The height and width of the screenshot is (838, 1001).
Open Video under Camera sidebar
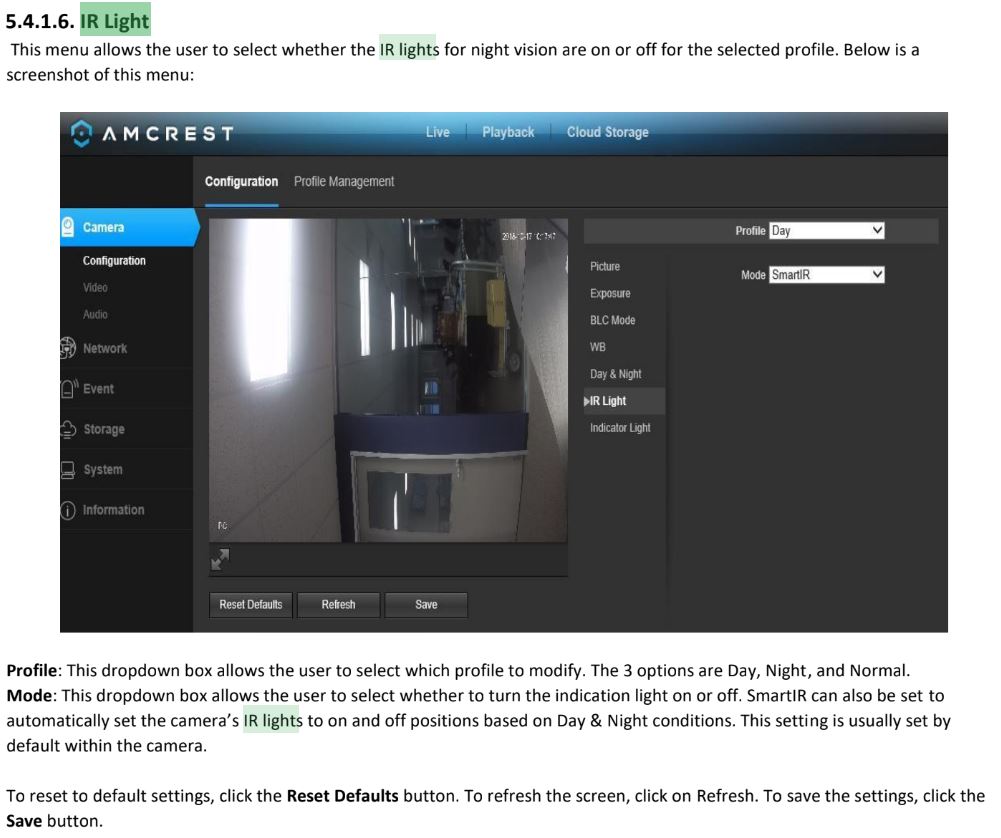95,287
